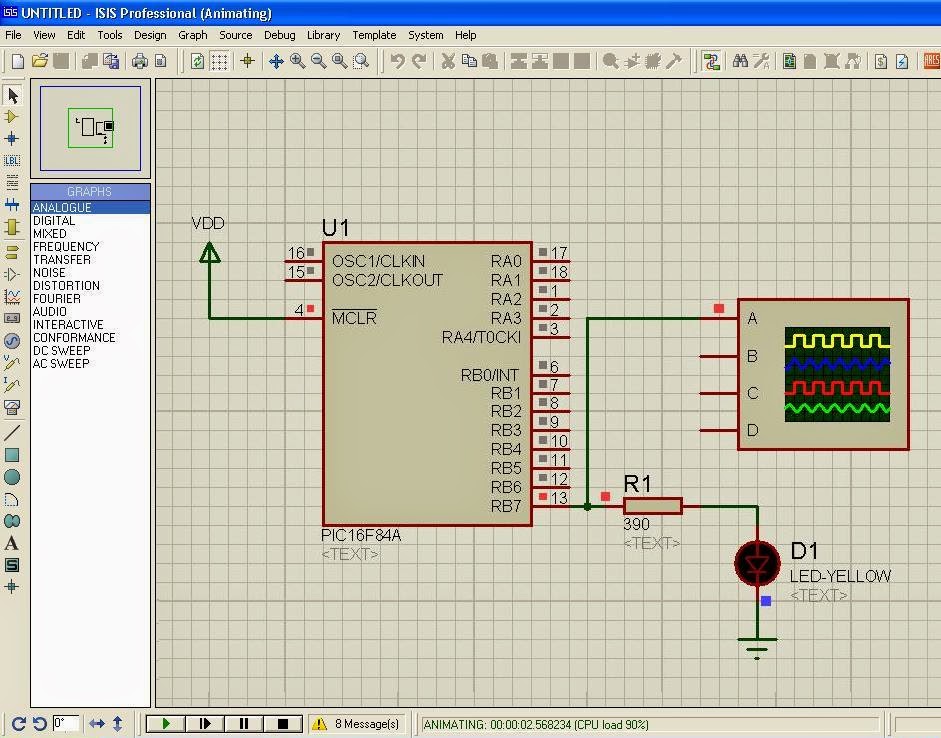Pause the animation
This screenshot has width=941, height=738.
pos(243,723)
